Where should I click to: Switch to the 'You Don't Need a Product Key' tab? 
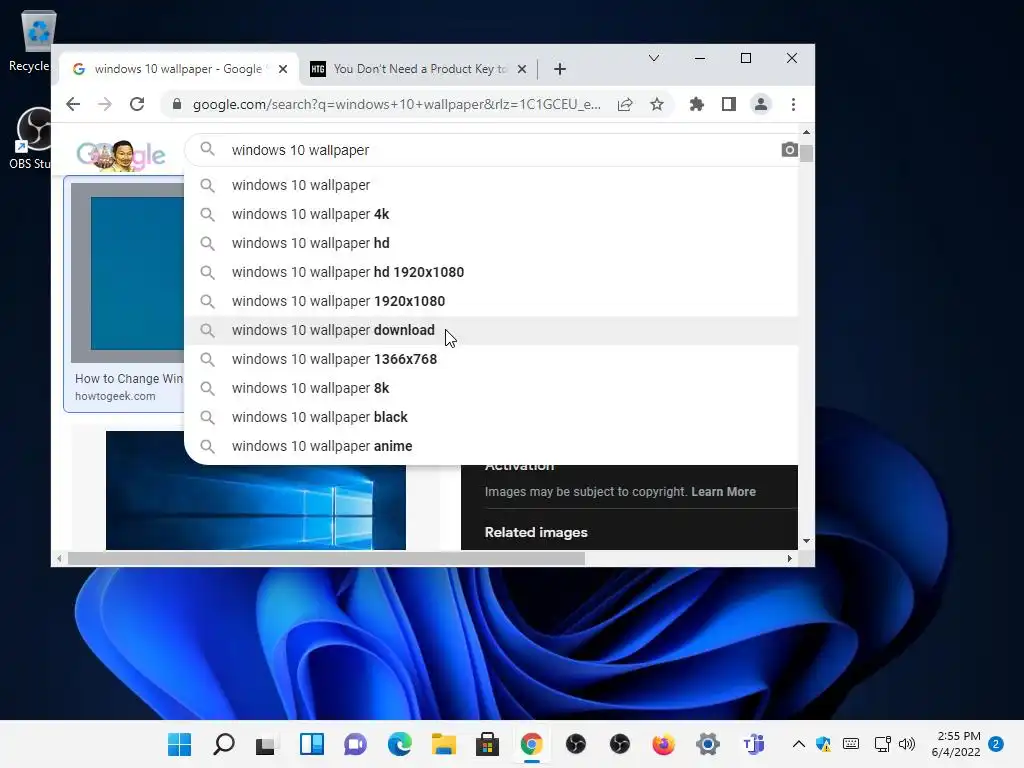(x=419, y=69)
